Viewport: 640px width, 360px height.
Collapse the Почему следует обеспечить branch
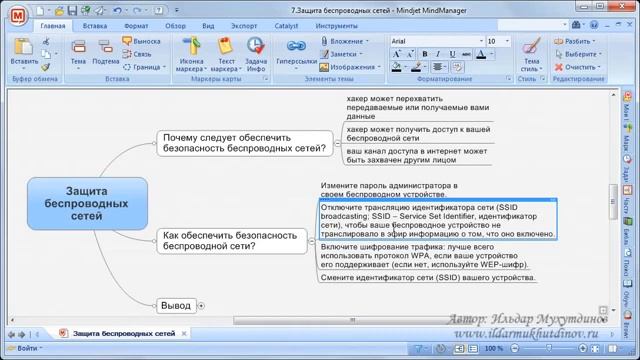pos(338,143)
